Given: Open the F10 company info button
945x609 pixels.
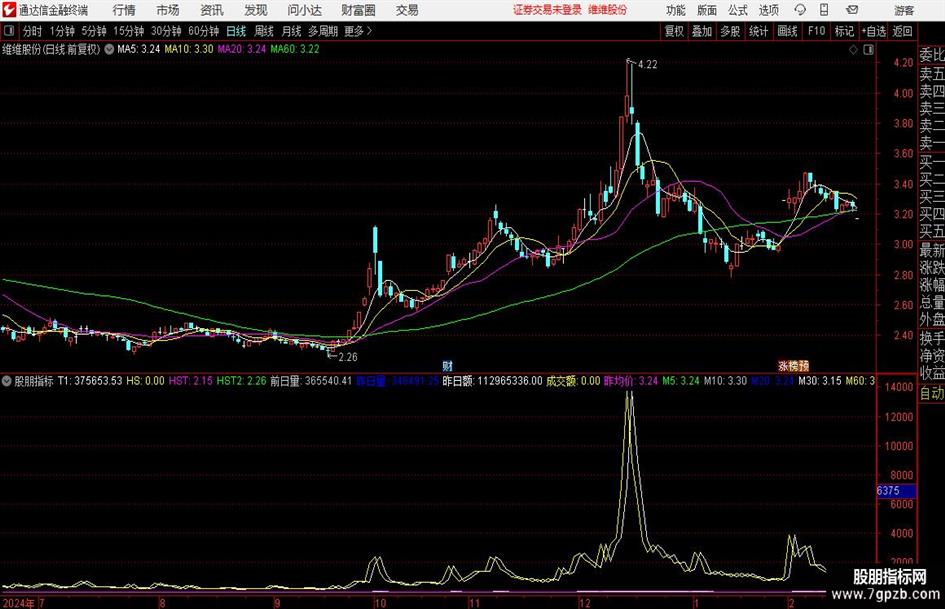Looking at the screenshot, I should [x=816, y=31].
